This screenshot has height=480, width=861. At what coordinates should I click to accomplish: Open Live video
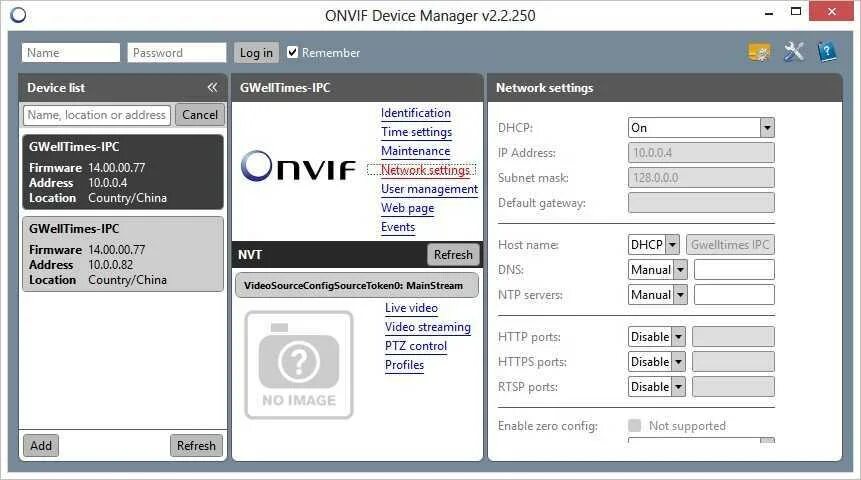411,308
